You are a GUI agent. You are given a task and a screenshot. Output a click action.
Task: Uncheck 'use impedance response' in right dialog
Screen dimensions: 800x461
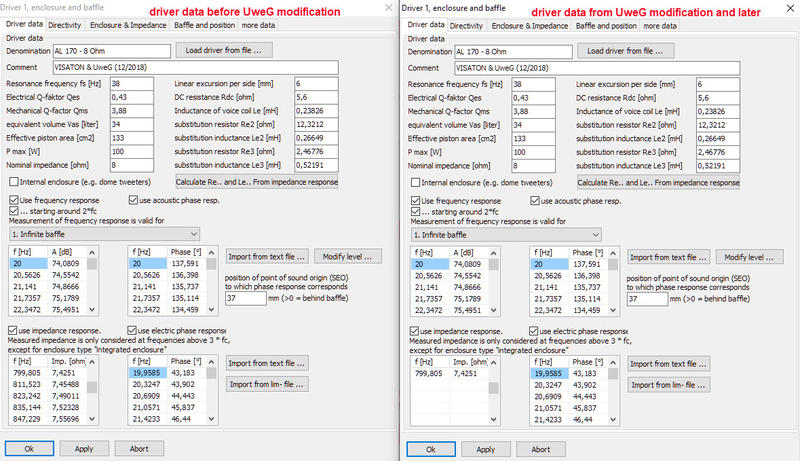[x=415, y=330]
